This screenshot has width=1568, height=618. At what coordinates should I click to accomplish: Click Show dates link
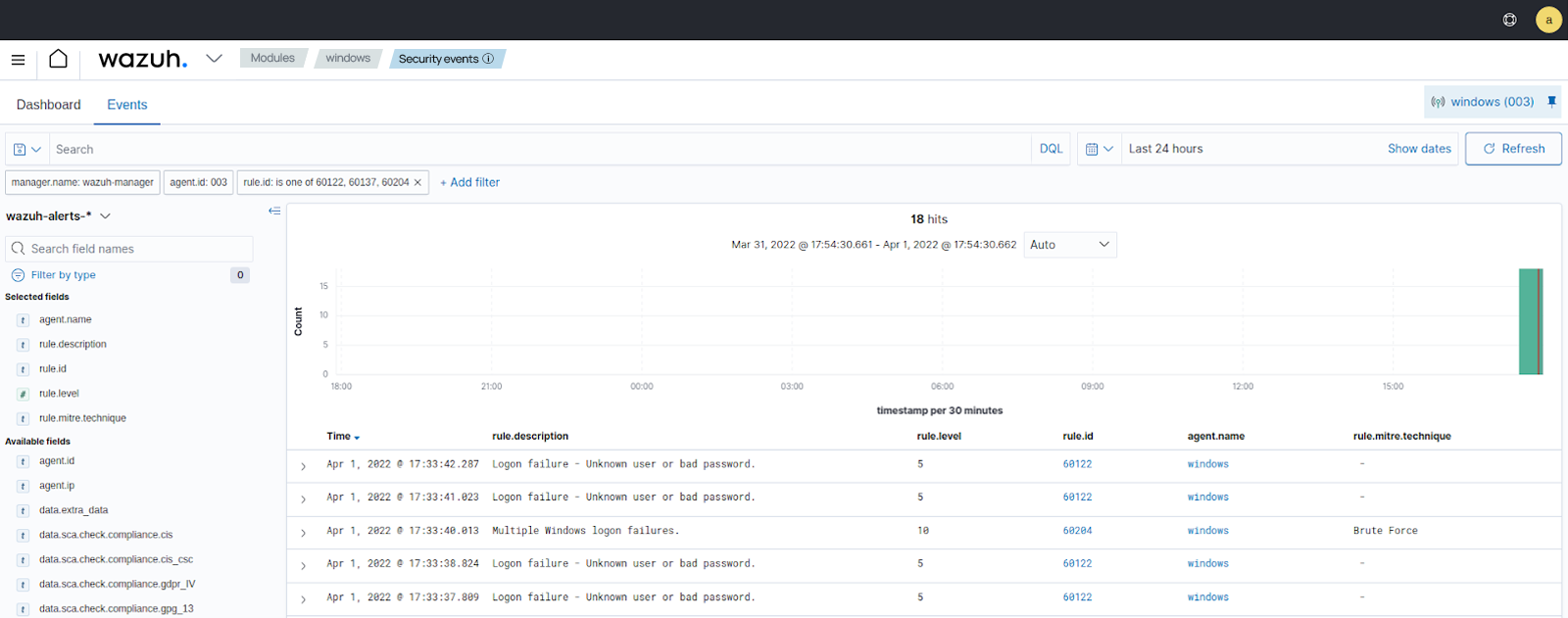point(1419,149)
